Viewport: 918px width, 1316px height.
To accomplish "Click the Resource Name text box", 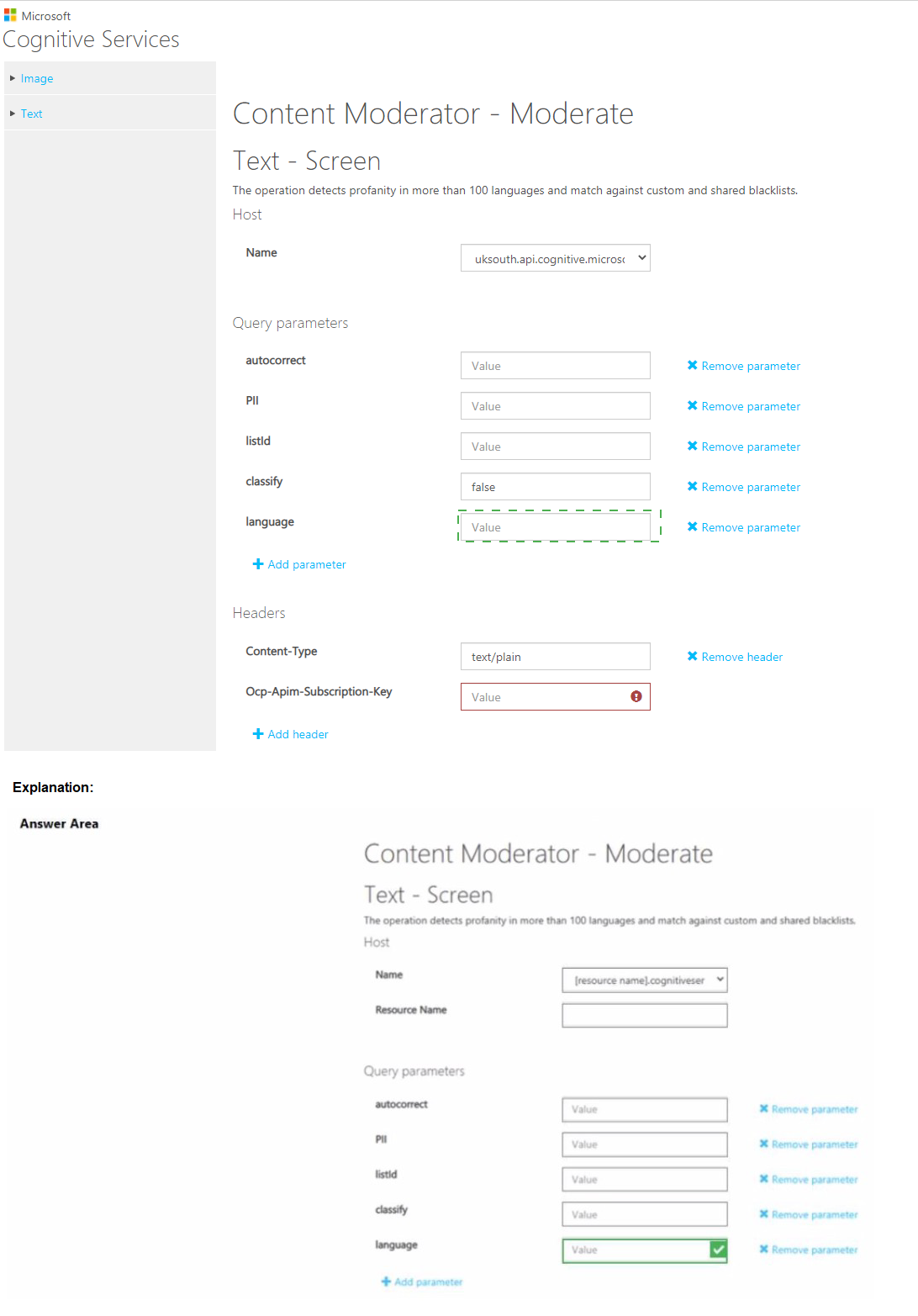I will click(x=644, y=1015).
